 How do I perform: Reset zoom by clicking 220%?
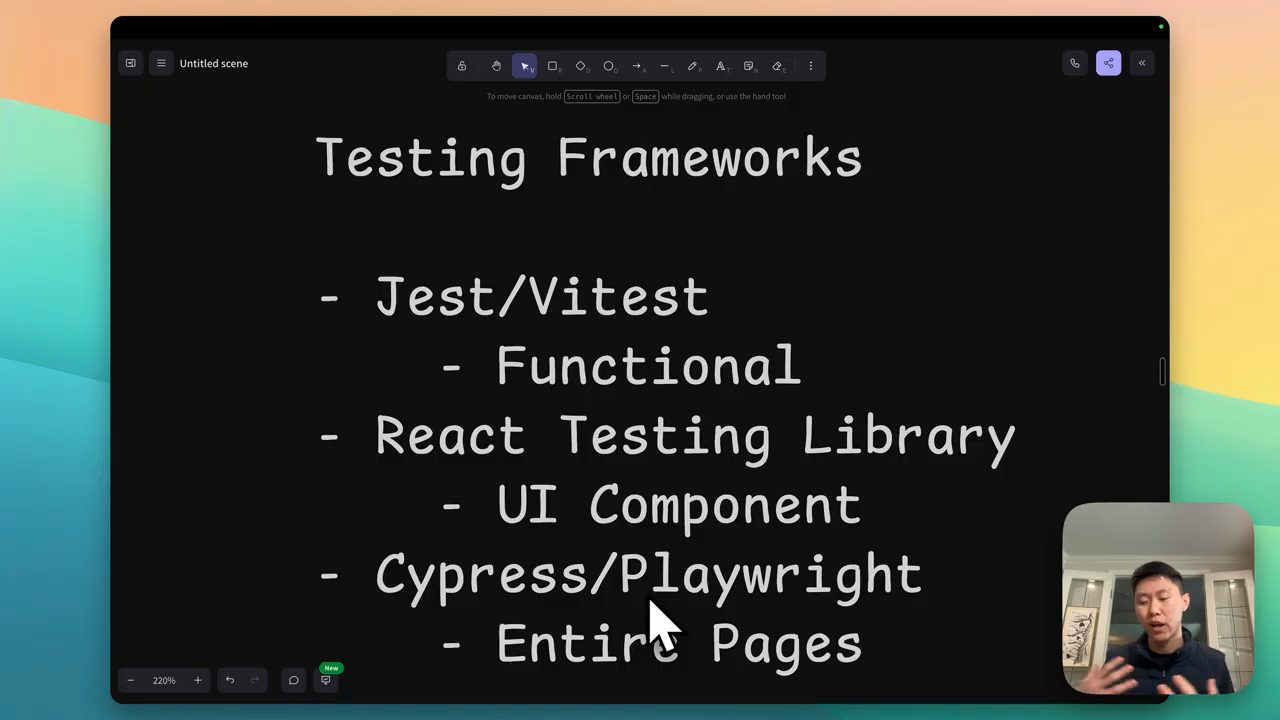(164, 680)
